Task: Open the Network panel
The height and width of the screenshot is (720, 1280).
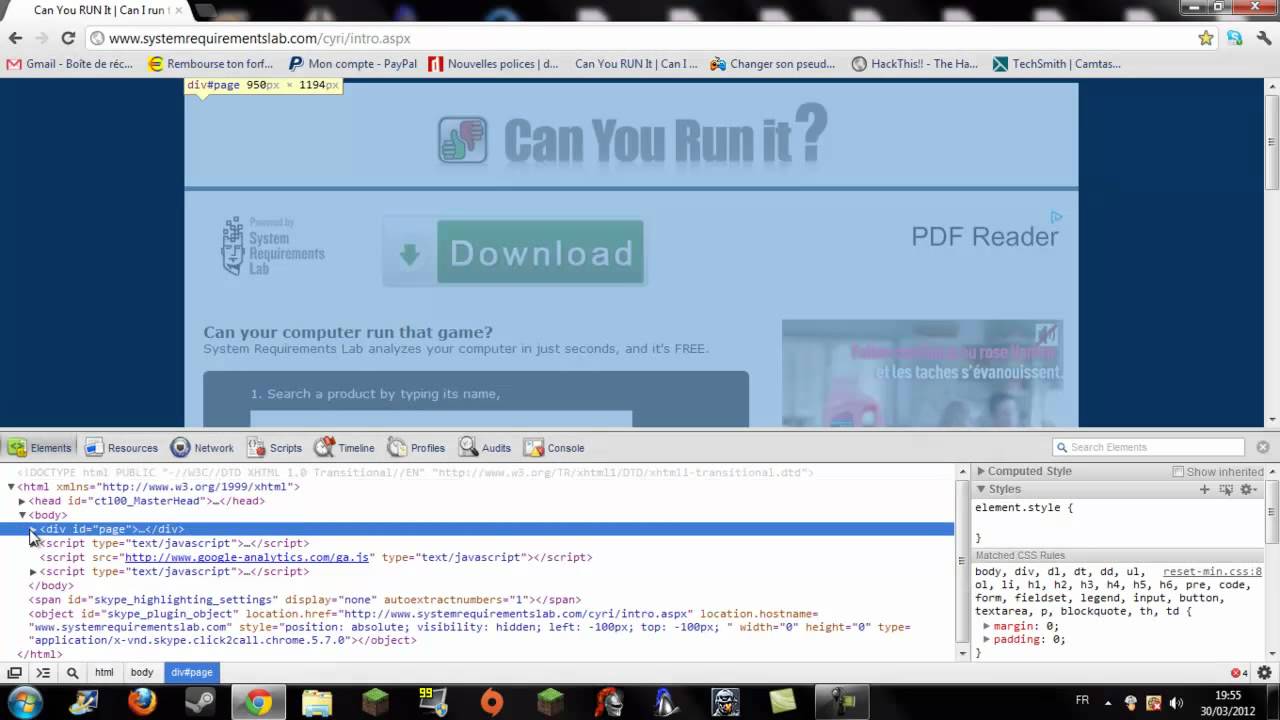Action: click(201, 447)
